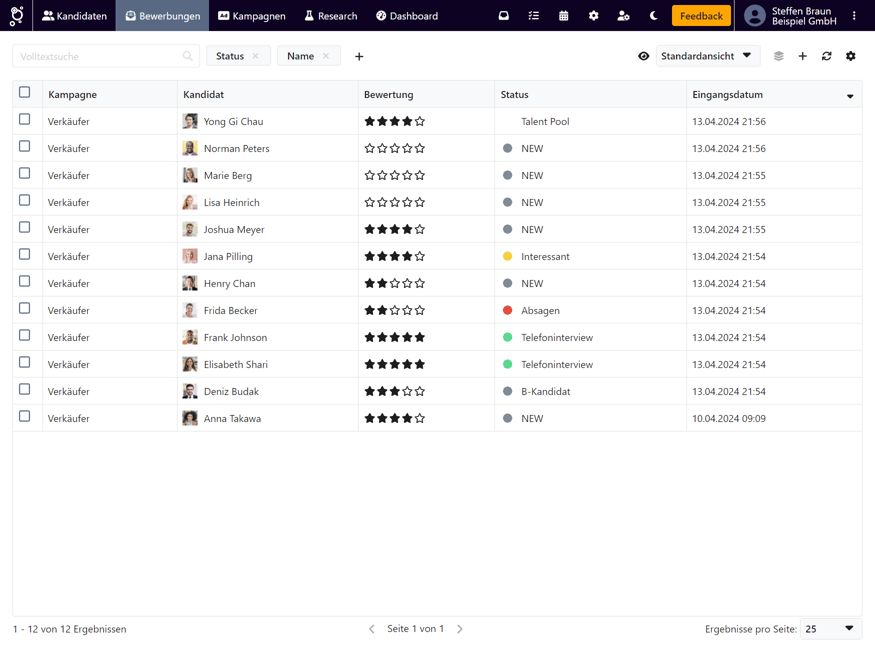875x652 pixels.
Task: Open the Dashboard tab
Action: pos(407,16)
